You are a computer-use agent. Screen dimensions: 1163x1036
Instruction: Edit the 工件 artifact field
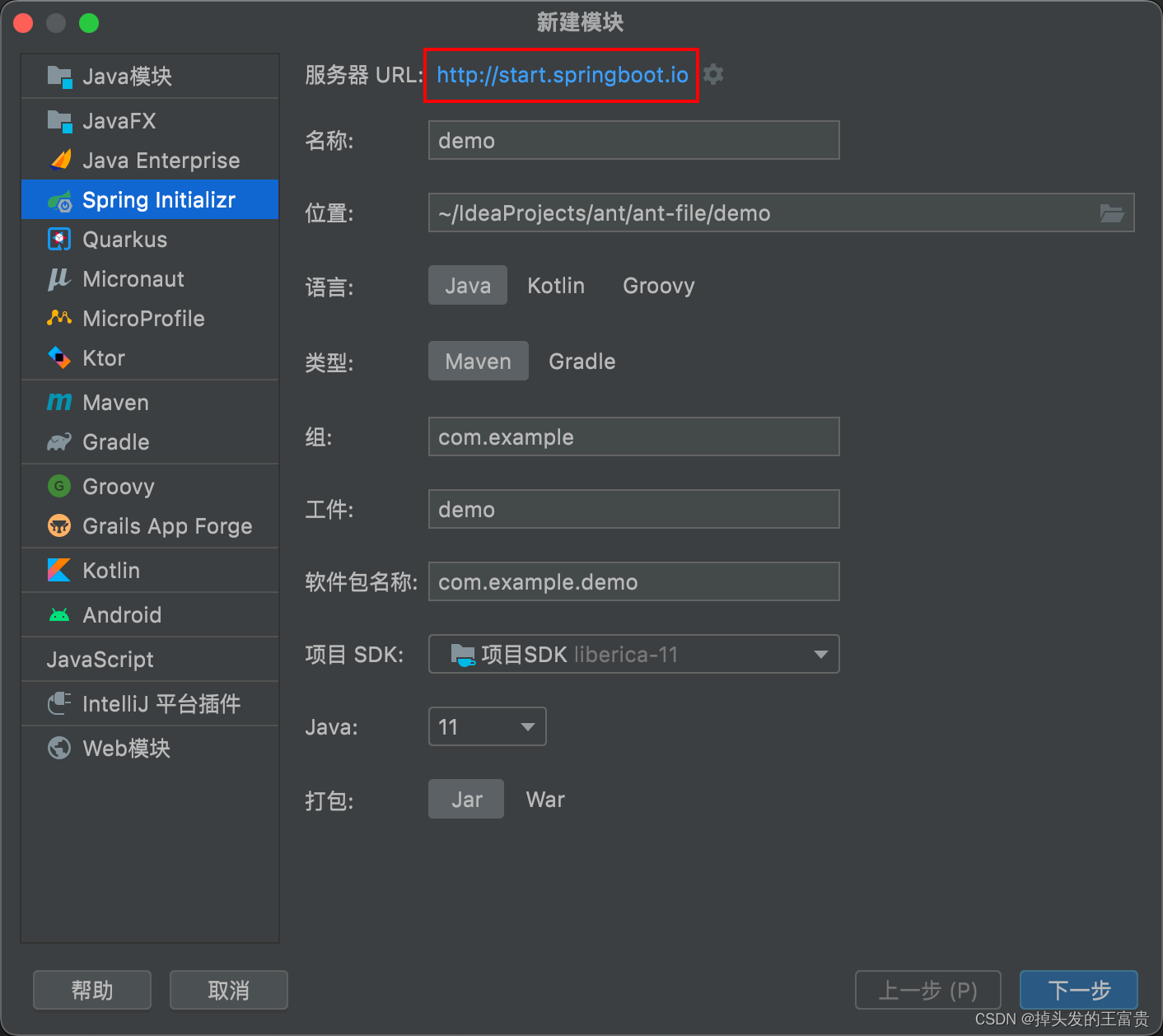(x=634, y=509)
